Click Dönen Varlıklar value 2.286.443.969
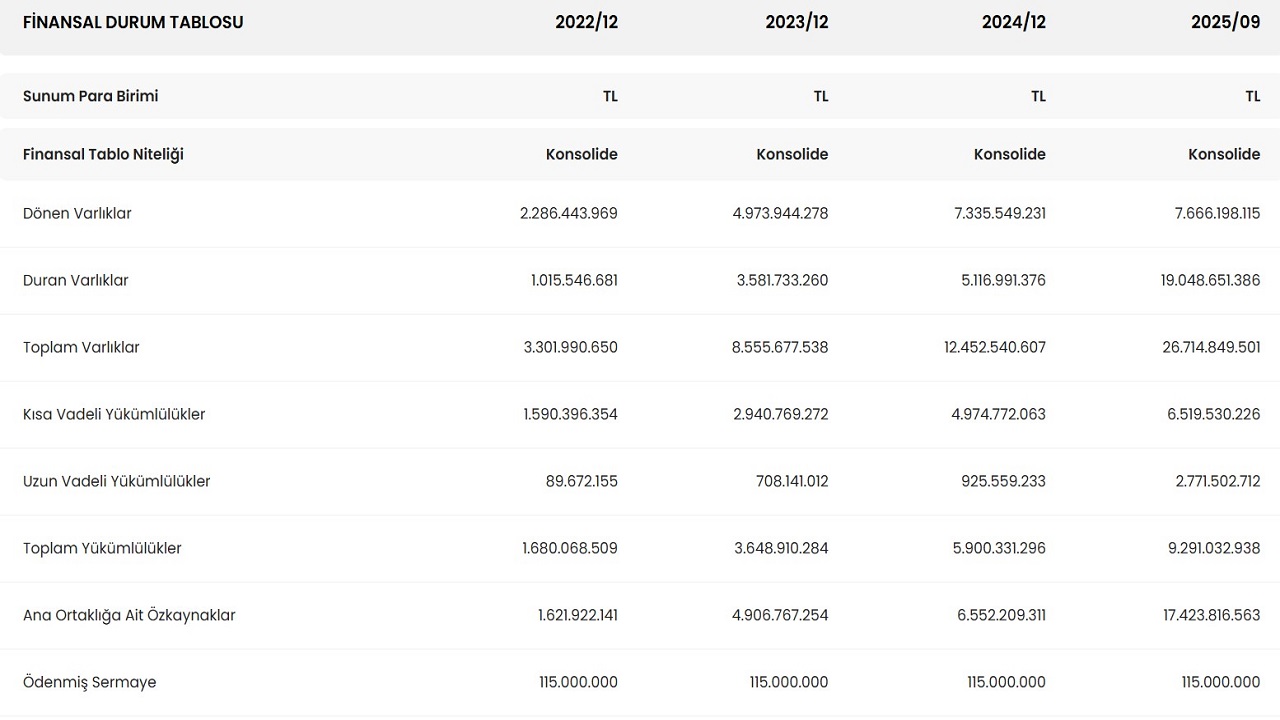Image resolution: width=1280 pixels, height=720 pixels. [568, 213]
